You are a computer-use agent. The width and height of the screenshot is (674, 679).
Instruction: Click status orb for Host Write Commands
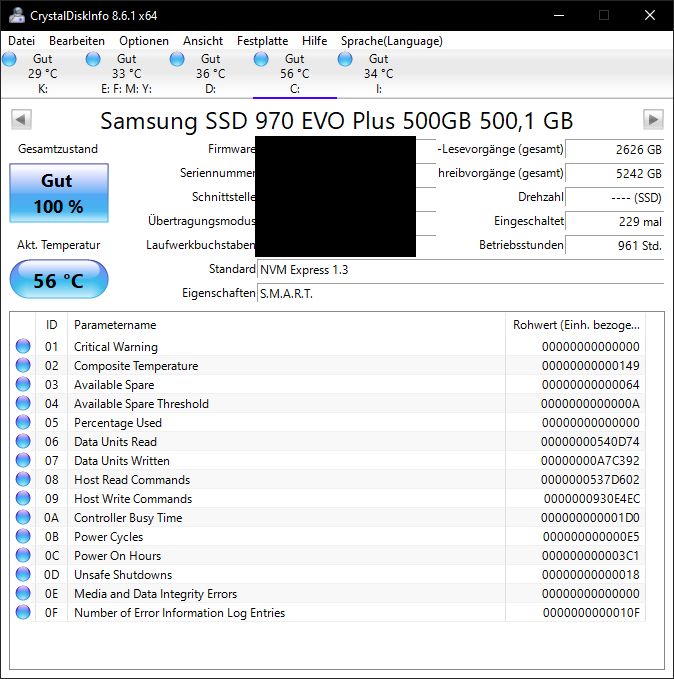click(23, 498)
